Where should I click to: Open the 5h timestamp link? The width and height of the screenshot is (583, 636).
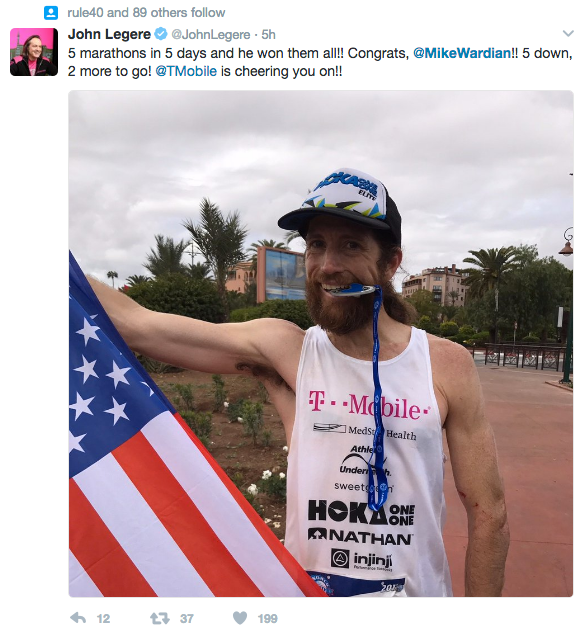[268, 35]
